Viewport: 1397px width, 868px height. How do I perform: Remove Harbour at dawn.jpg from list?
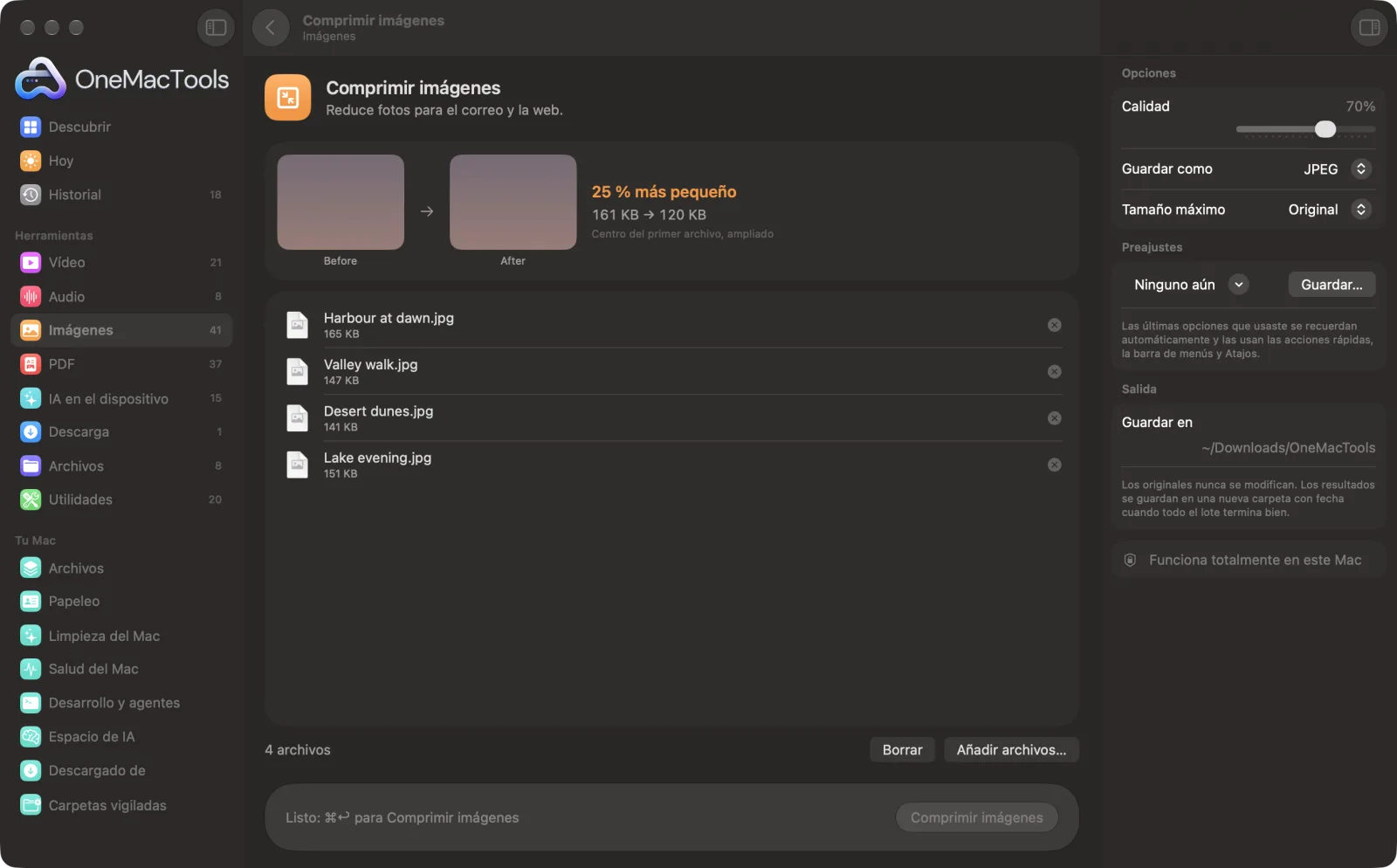pos(1054,325)
